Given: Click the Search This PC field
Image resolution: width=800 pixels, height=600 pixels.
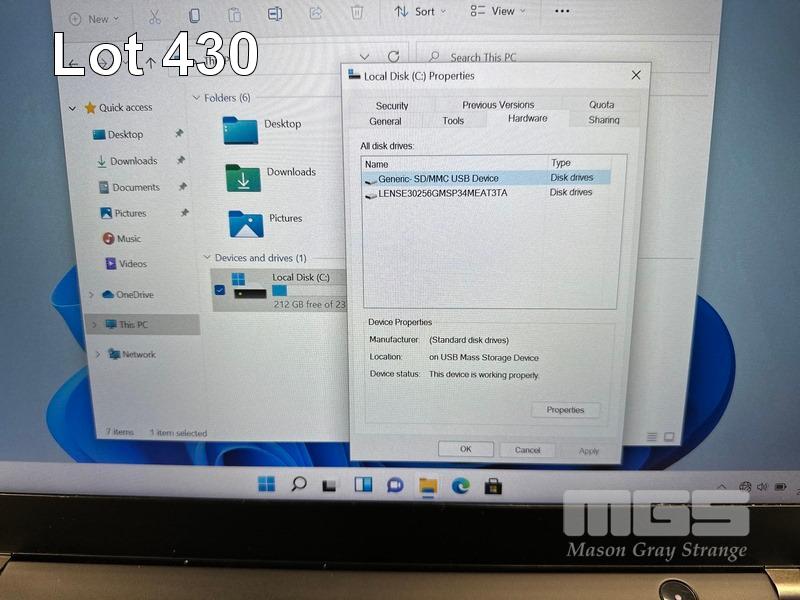Looking at the screenshot, I should [560, 58].
